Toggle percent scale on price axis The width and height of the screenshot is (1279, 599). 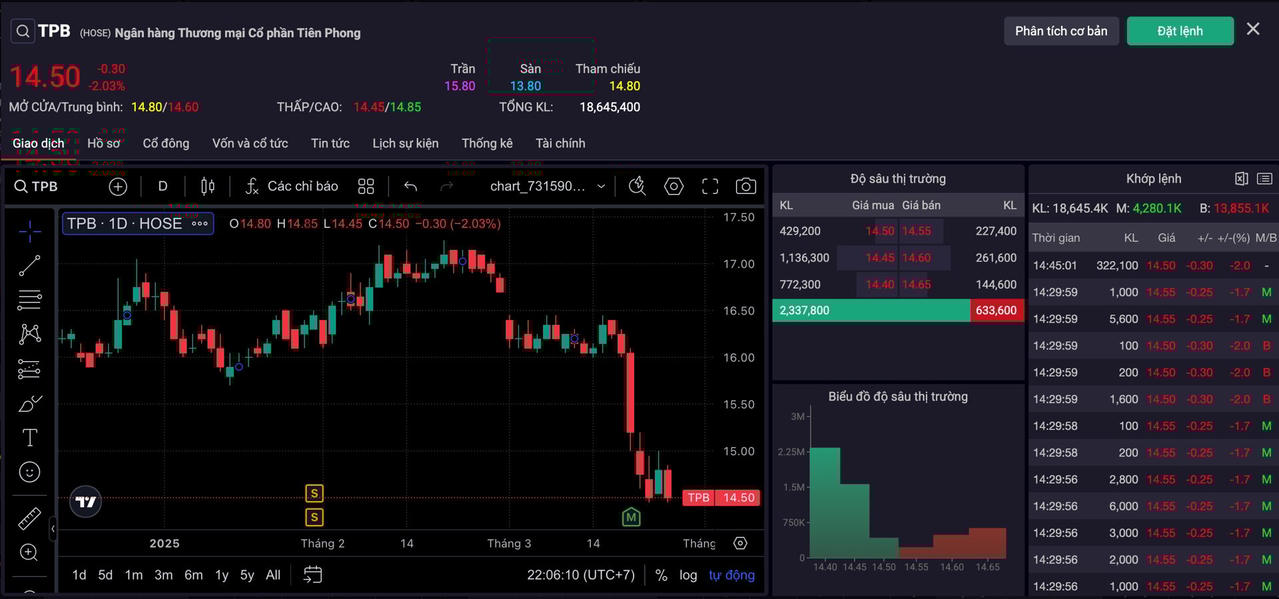[661, 575]
